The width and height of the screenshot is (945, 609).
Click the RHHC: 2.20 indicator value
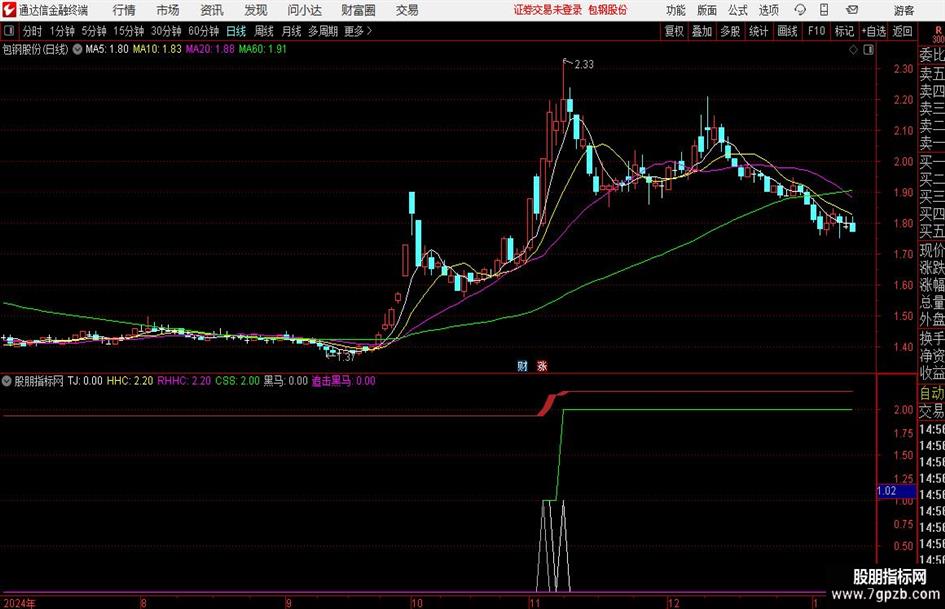click(x=184, y=381)
